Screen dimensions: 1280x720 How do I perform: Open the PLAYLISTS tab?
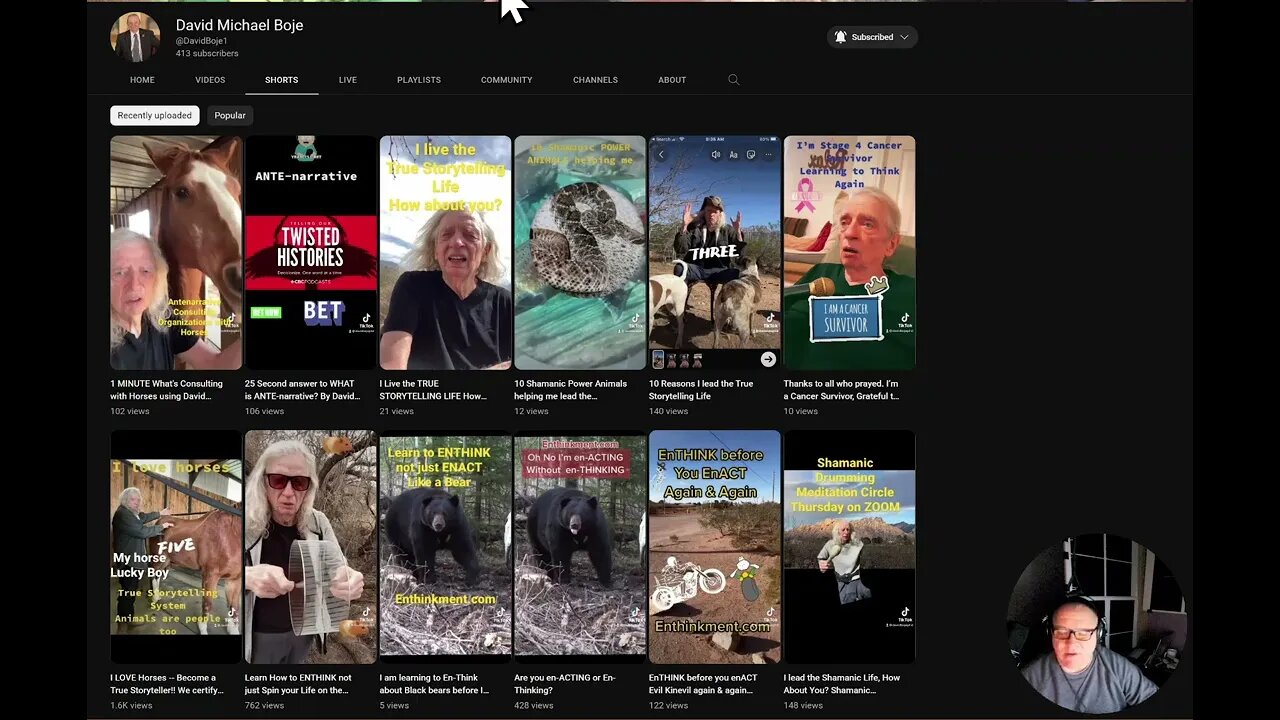pyautogui.click(x=419, y=80)
